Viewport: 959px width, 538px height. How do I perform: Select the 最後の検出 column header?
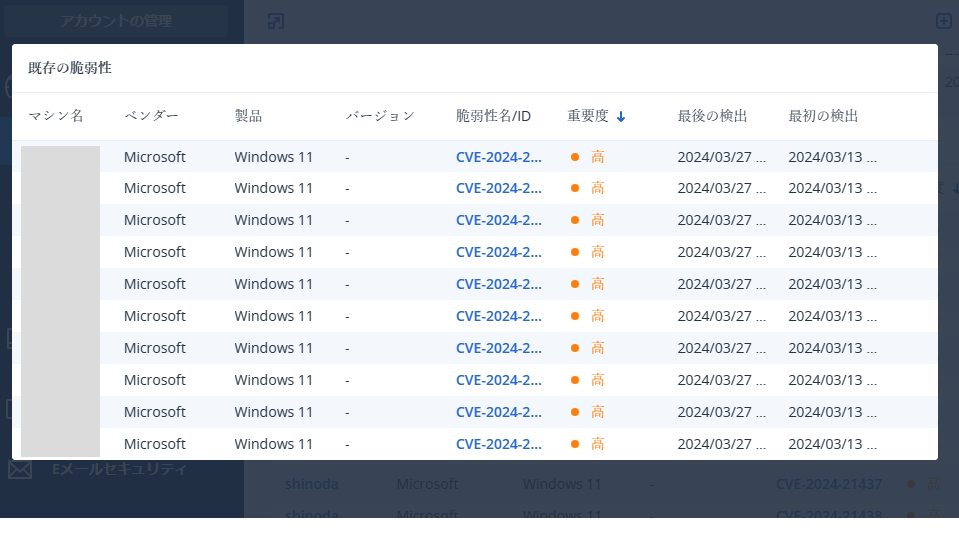point(713,116)
